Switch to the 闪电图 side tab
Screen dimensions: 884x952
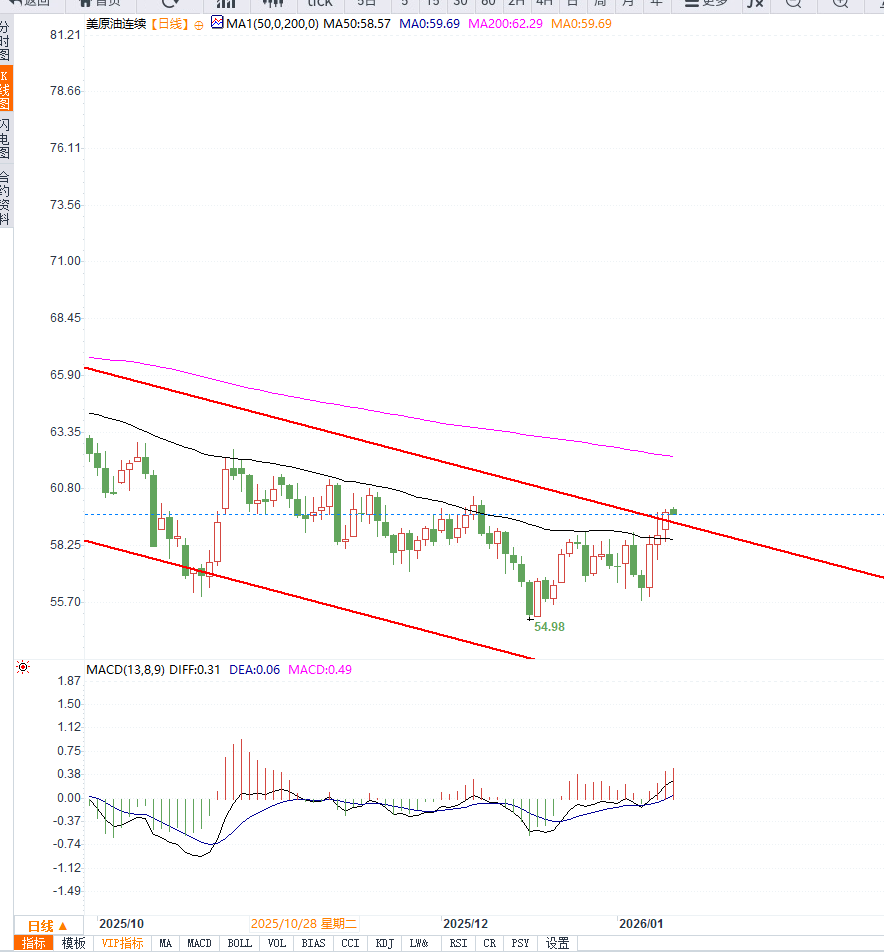pyautogui.click(x=5, y=138)
